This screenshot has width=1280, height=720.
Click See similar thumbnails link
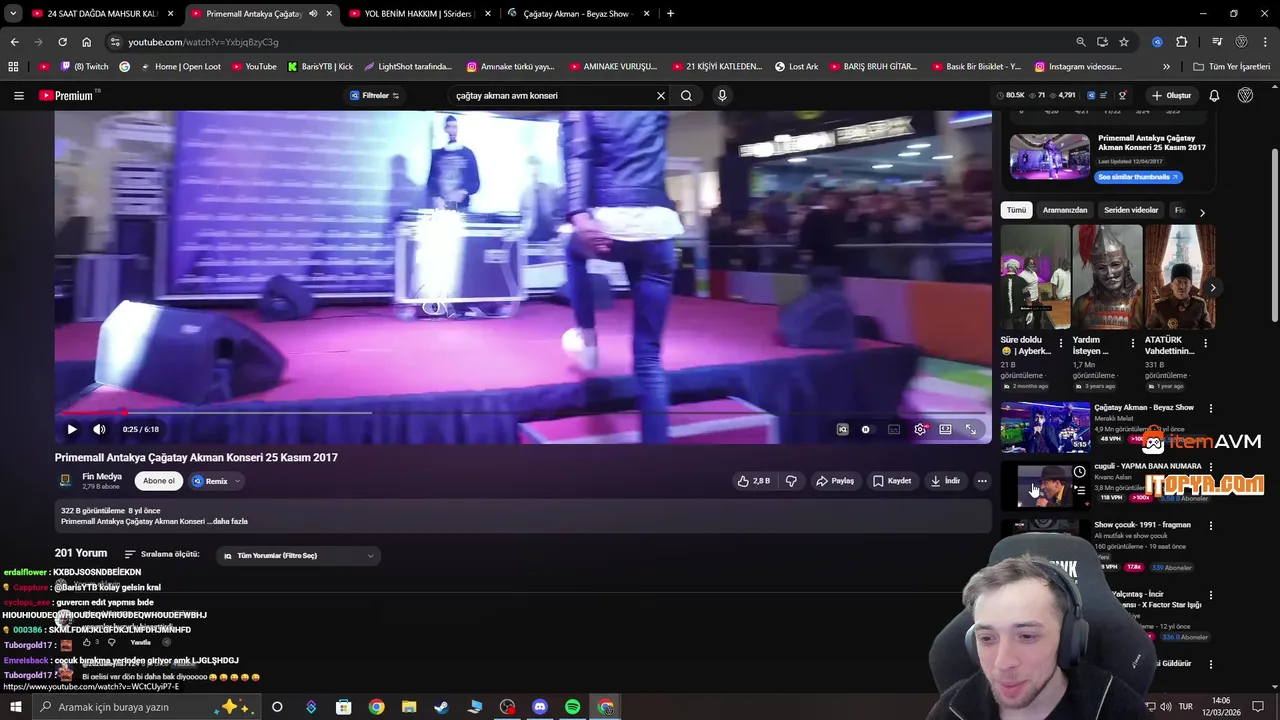coord(1138,177)
